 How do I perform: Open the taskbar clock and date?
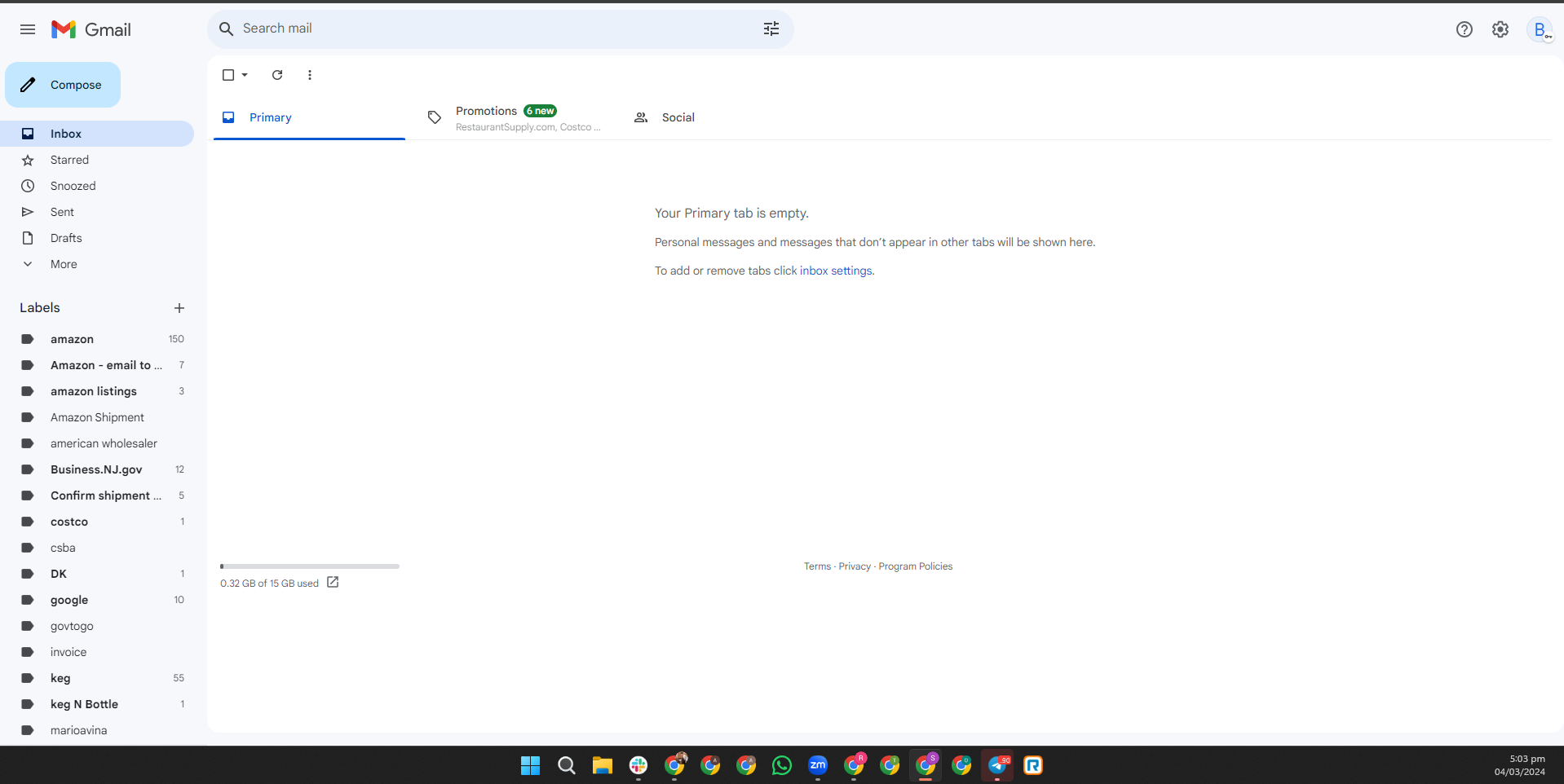(1520, 765)
